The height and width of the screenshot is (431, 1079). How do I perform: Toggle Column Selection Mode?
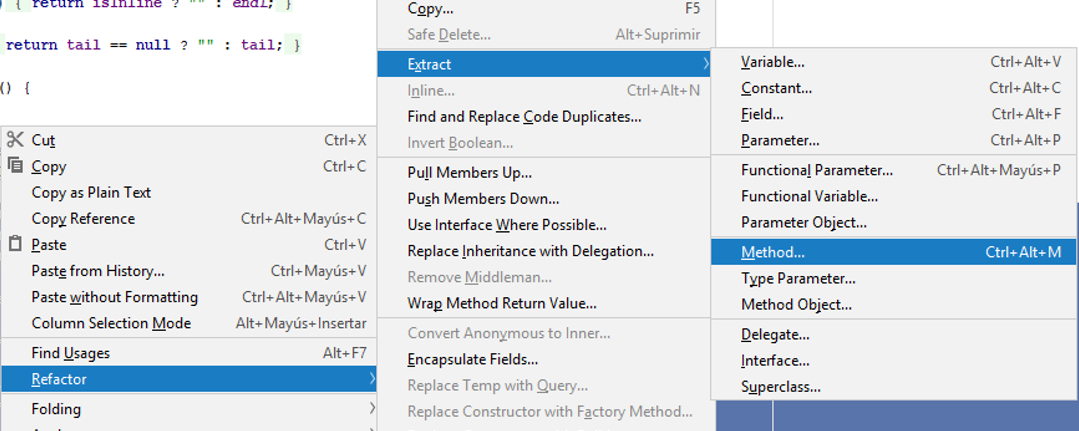point(111,323)
